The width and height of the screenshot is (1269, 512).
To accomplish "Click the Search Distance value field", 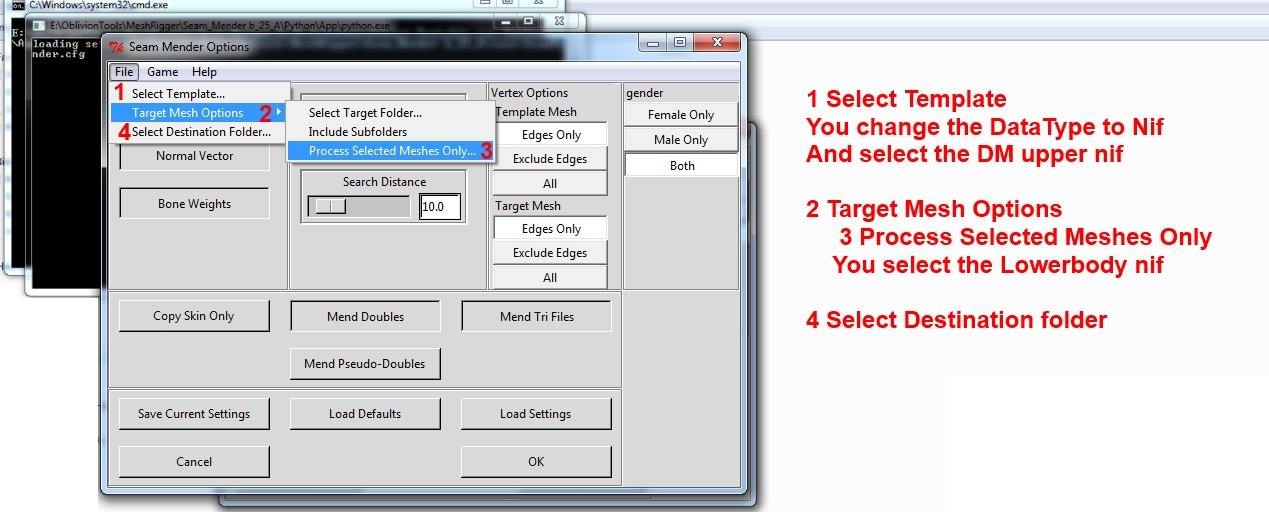I will click(x=440, y=207).
